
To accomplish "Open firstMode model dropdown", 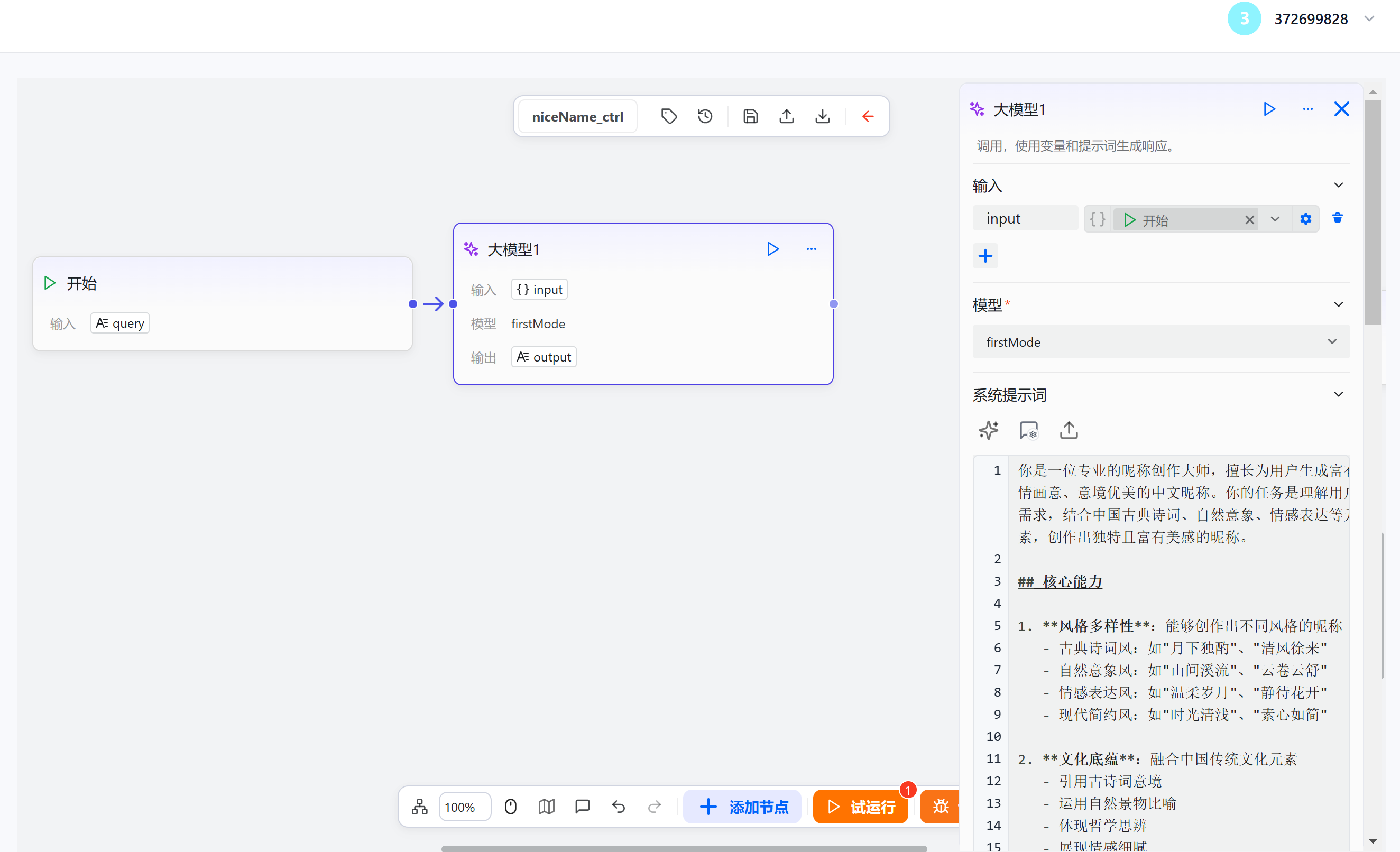I will tap(1161, 342).
